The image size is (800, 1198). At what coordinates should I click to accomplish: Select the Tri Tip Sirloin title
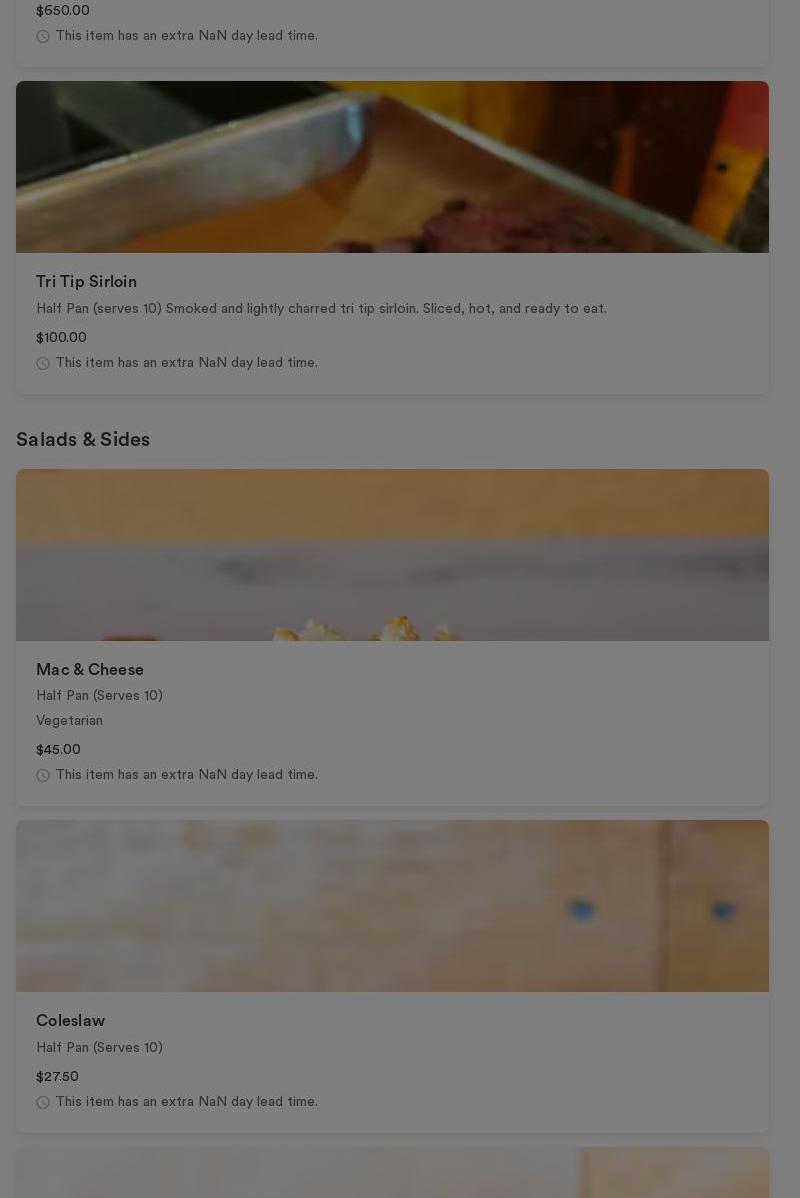click(86, 282)
